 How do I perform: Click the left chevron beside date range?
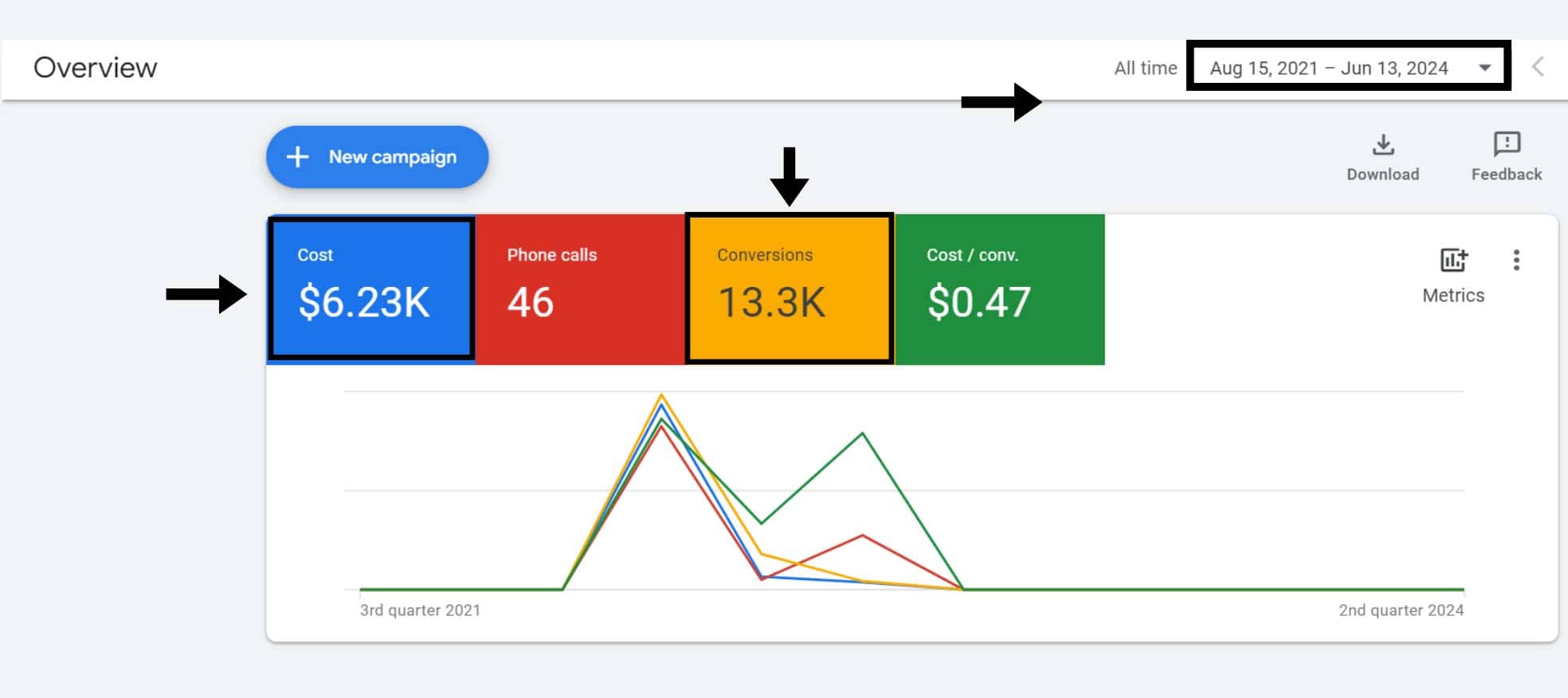point(1538,67)
